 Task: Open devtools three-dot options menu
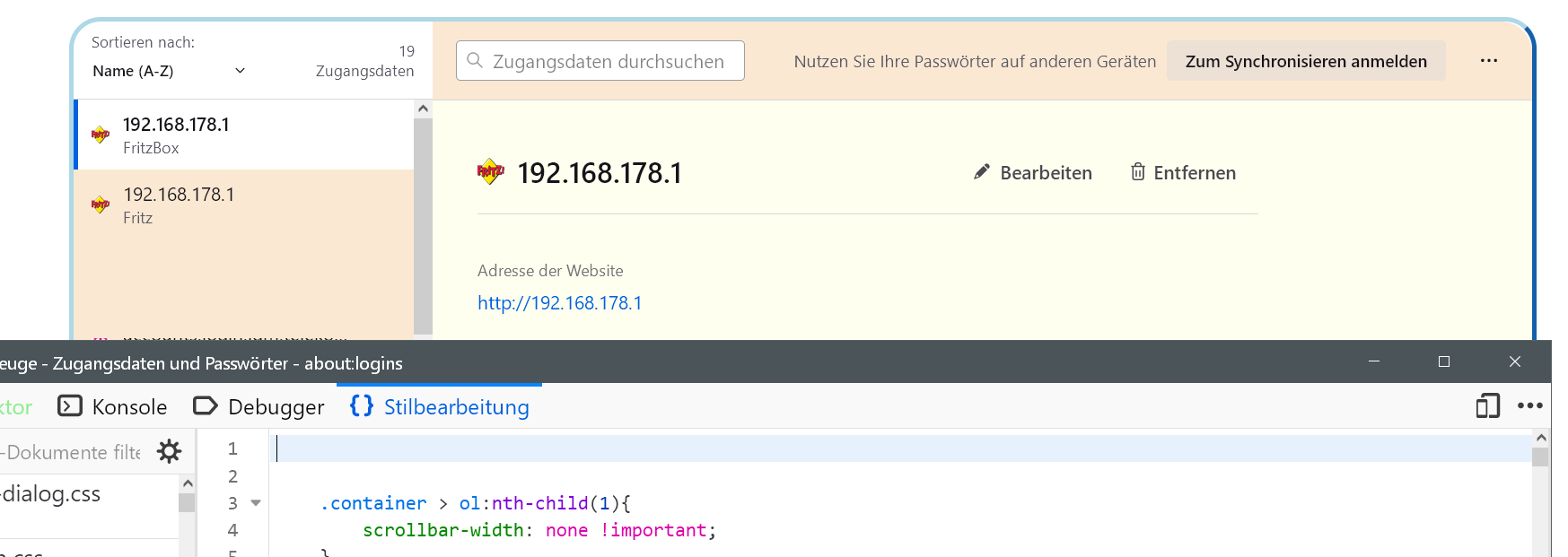pos(1529,406)
